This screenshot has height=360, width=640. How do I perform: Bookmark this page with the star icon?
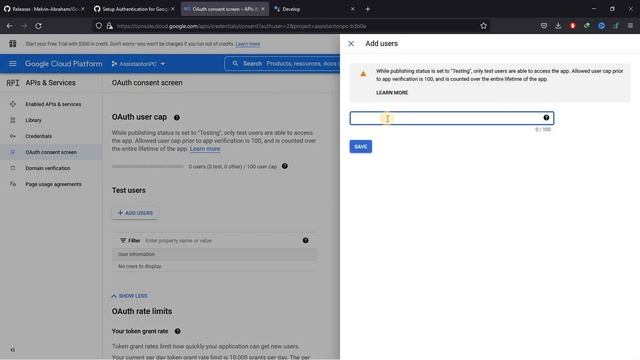click(x=484, y=26)
